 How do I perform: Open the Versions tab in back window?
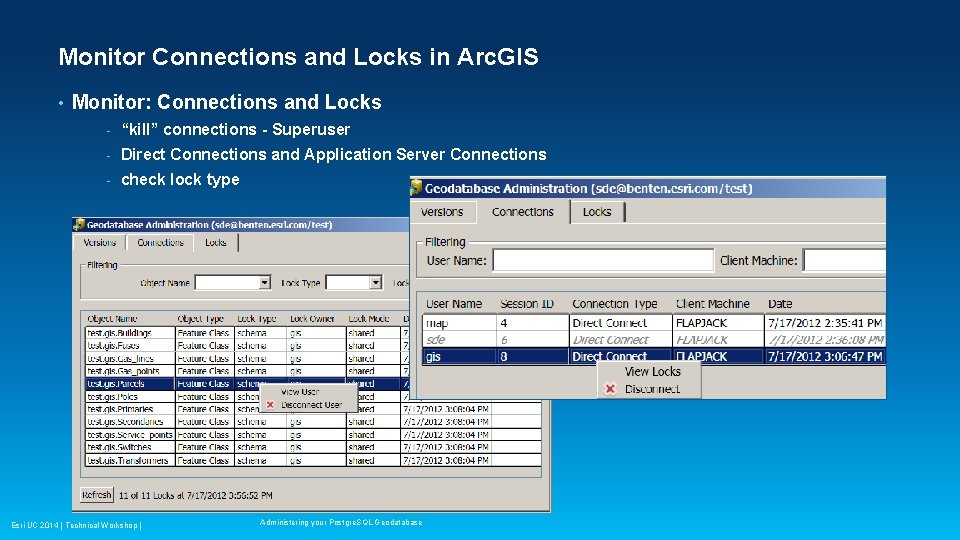click(100, 242)
